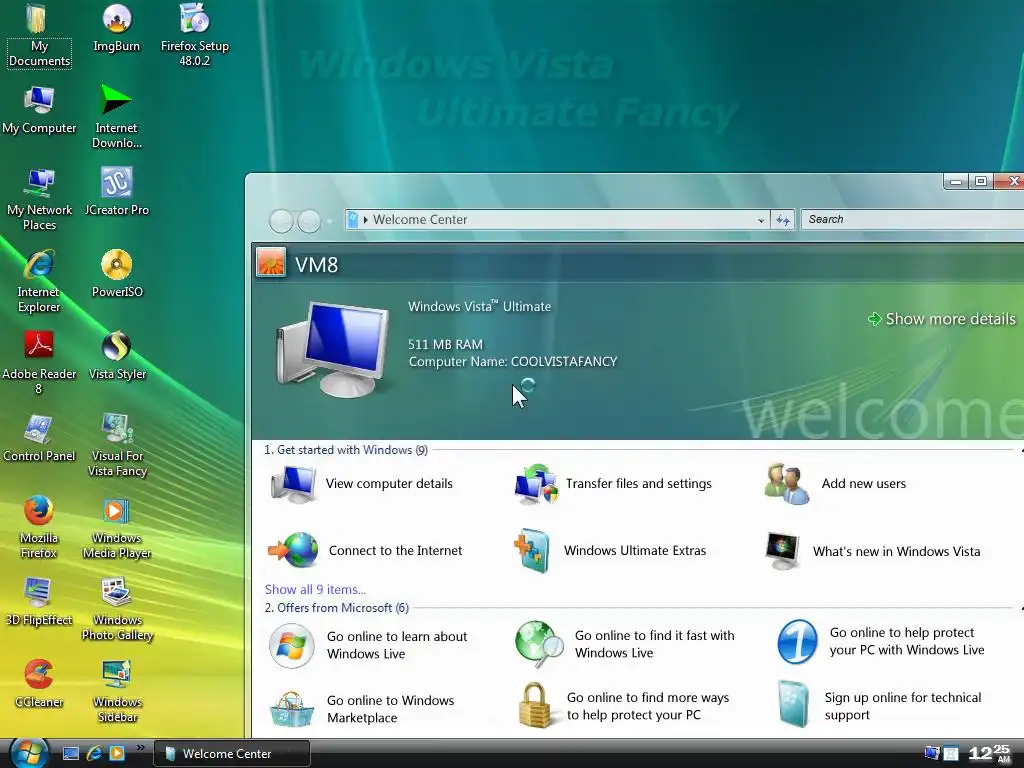Select Windows Sidebar desktop icon

pos(117,692)
